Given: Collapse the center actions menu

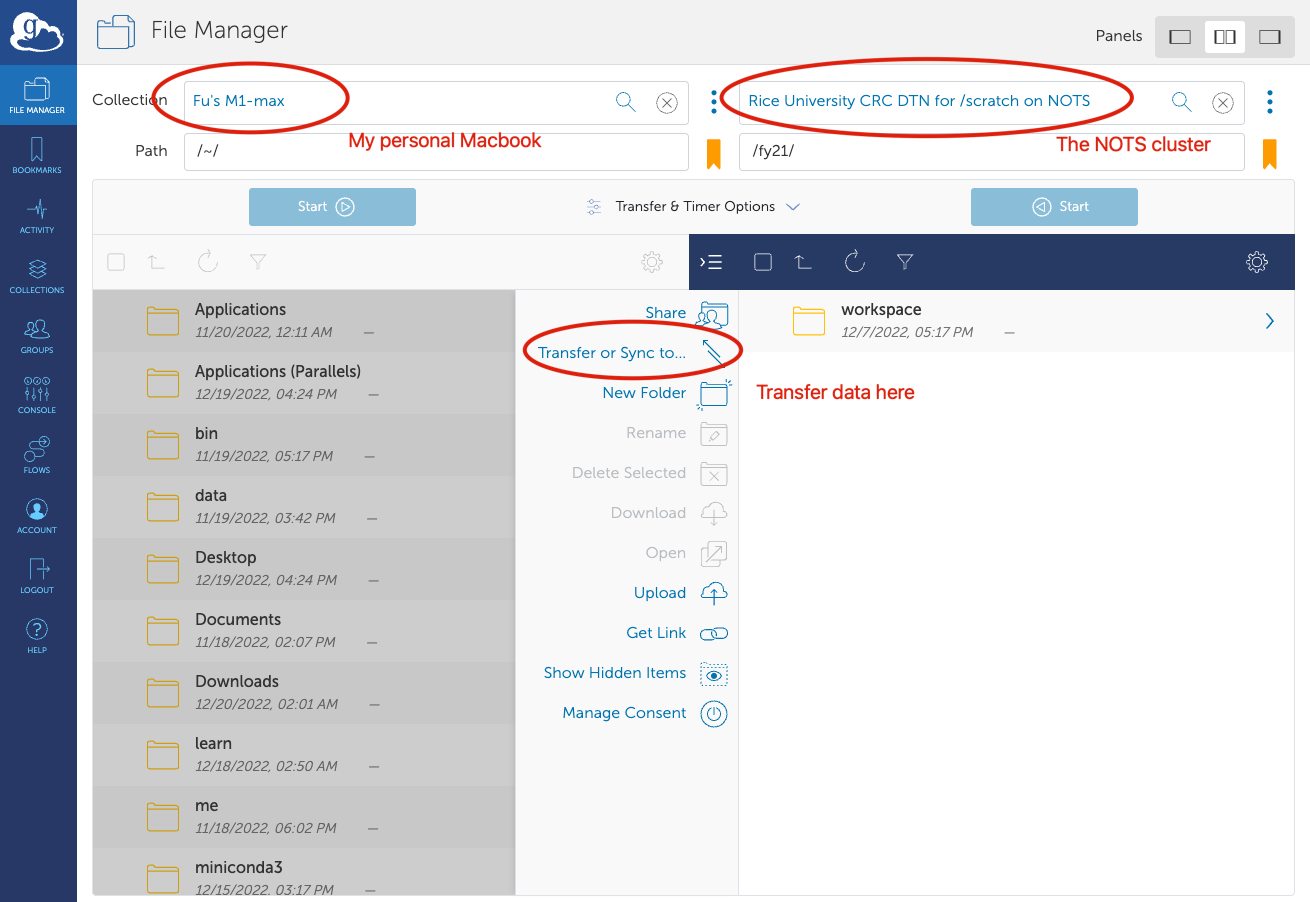Looking at the screenshot, I should (x=711, y=262).
